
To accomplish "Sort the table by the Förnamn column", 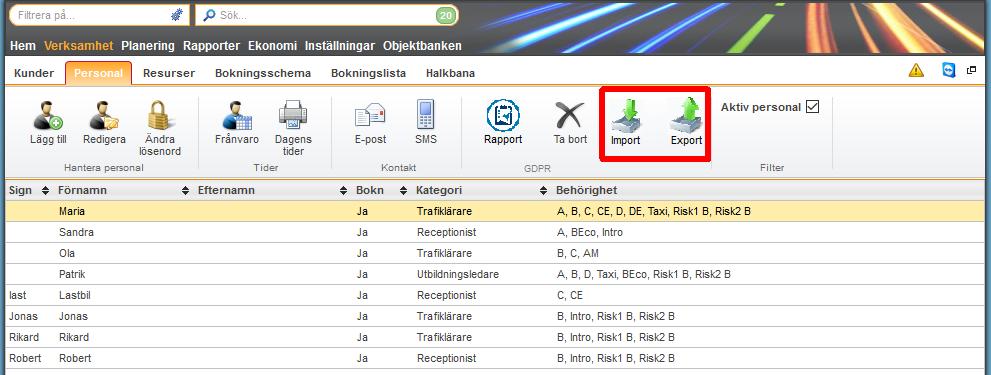I will pos(185,190).
